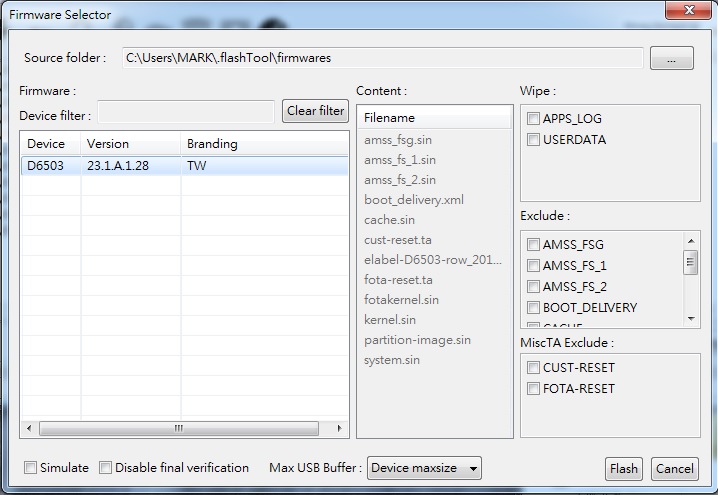Image resolution: width=718 pixels, height=495 pixels.
Task: Check AMSS_FS_2 in the Exclude list
Action: 533,287
